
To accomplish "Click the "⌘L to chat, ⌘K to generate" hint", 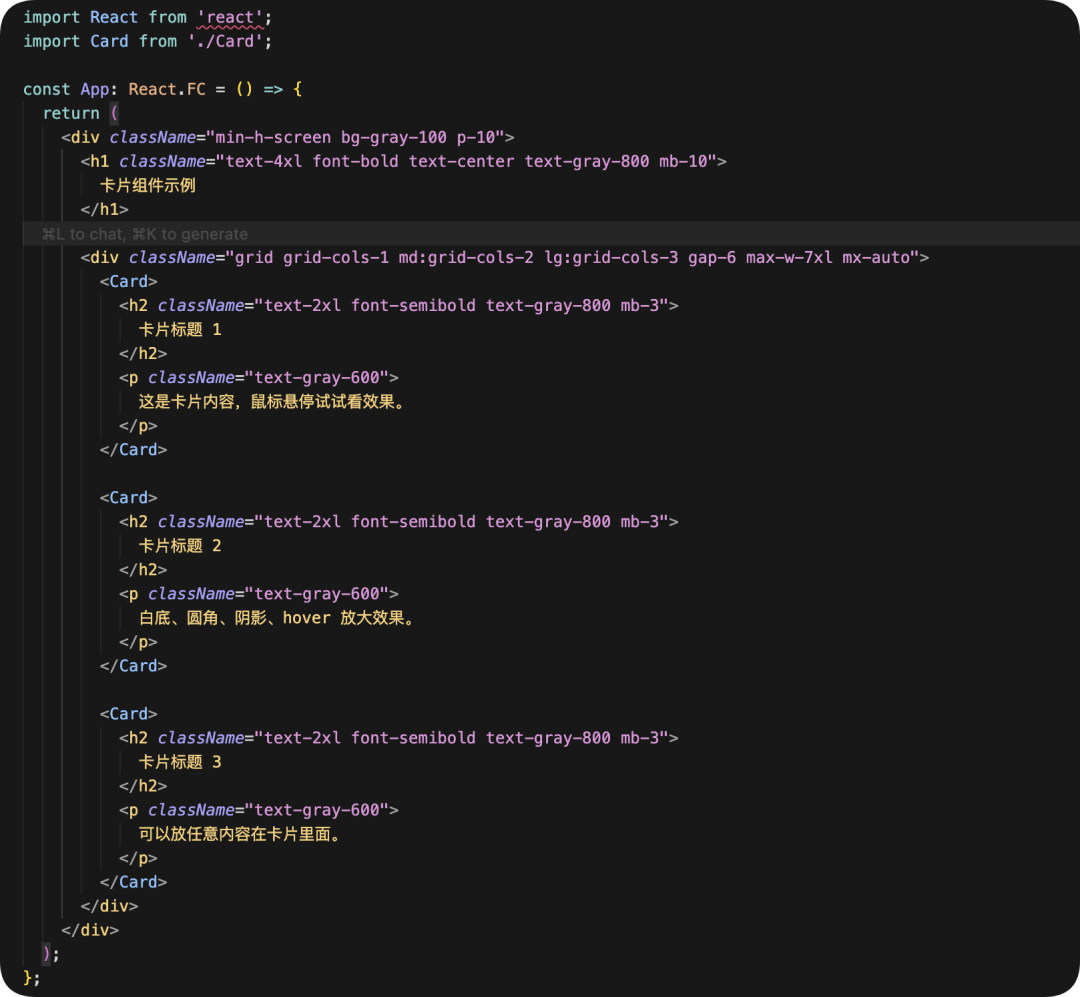I will (x=145, y=234).
